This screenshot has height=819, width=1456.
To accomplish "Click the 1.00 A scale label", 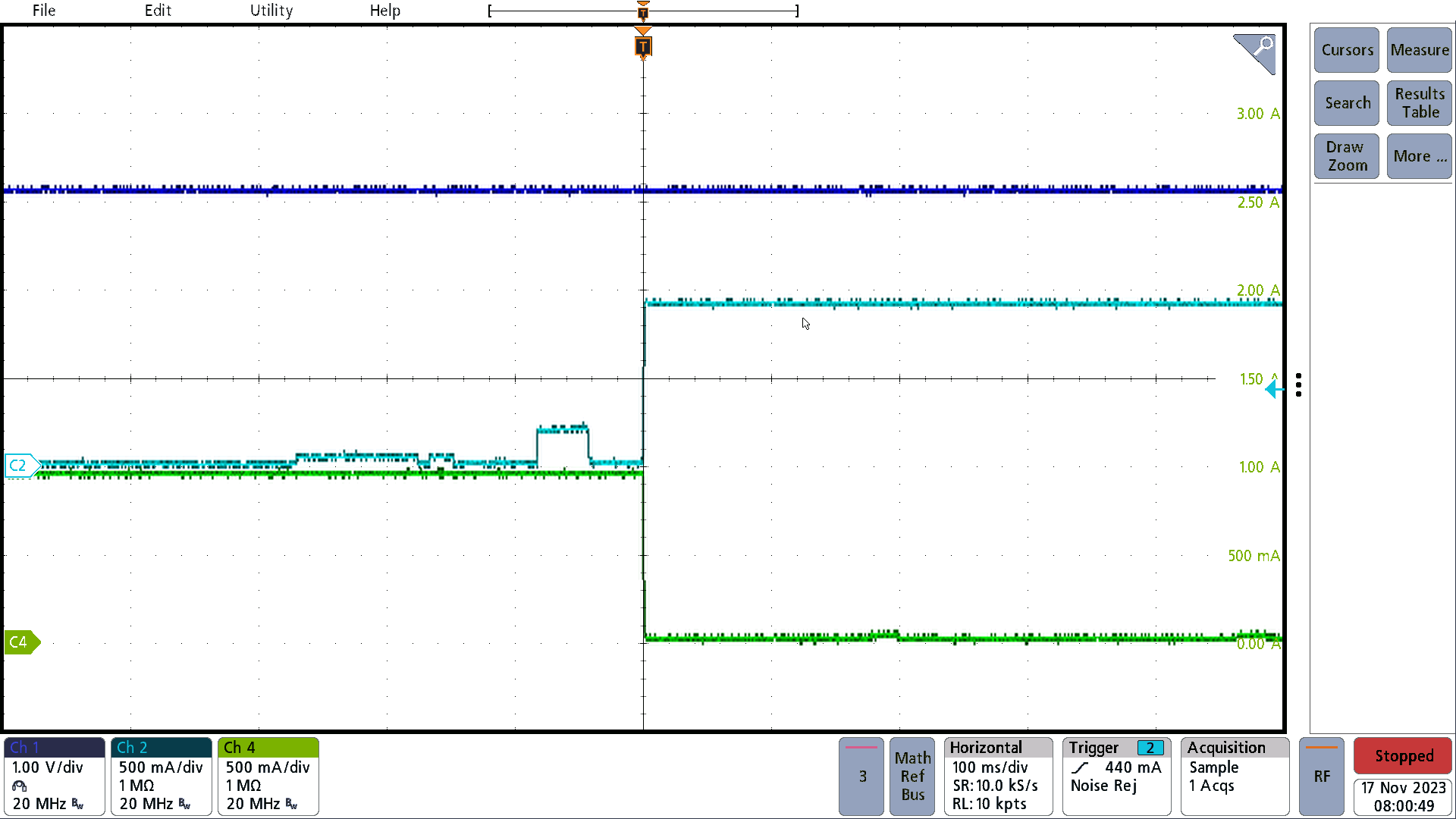I will click(1259, 467).
